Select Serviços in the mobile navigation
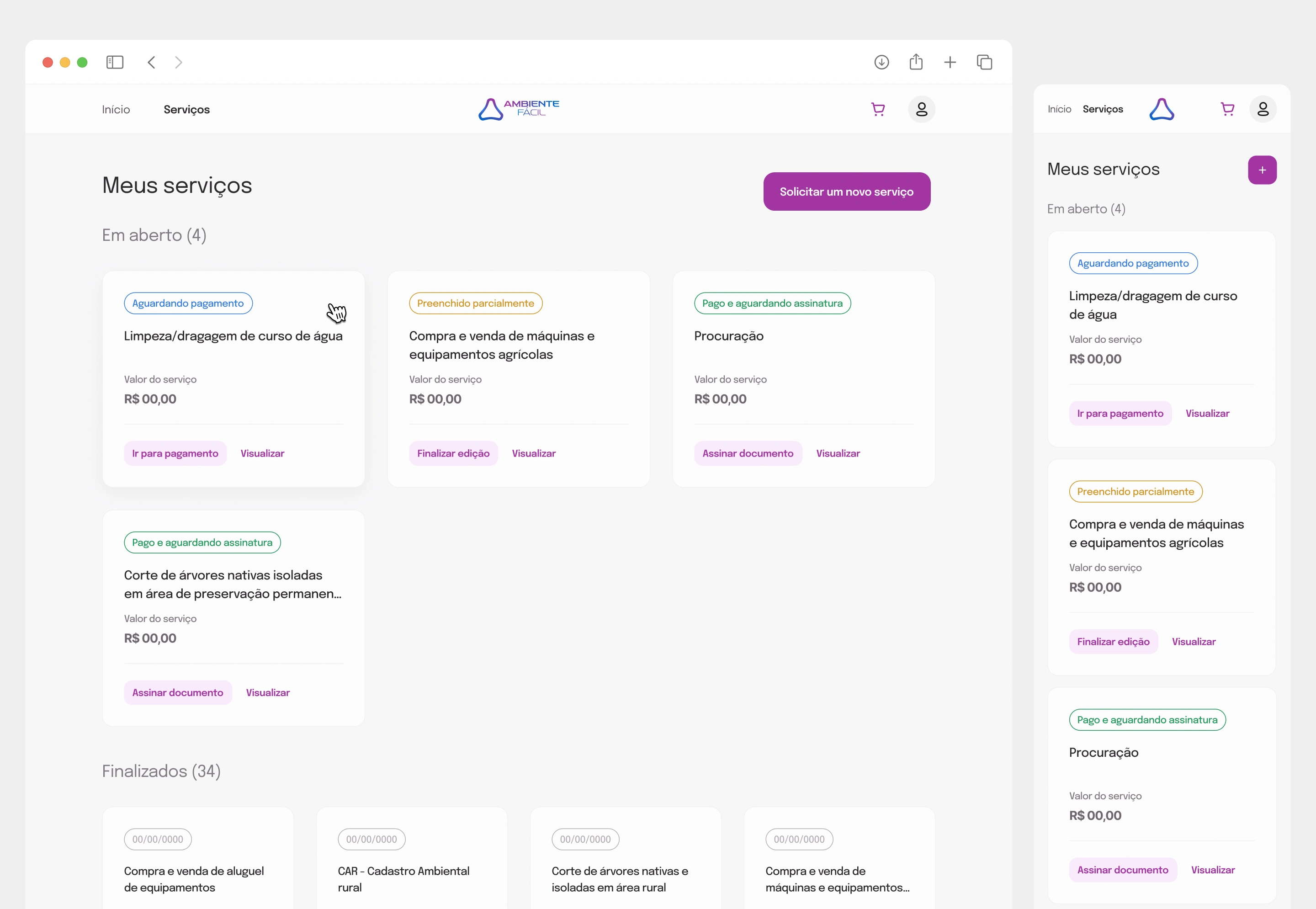 point(1103,109)
